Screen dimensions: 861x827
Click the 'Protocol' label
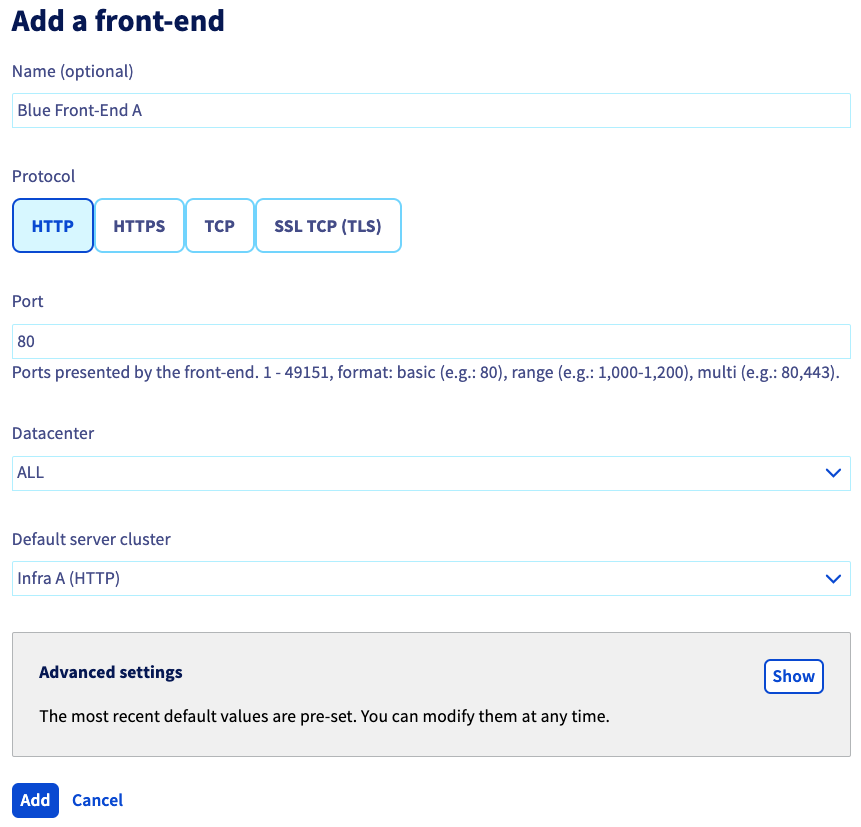43,176
